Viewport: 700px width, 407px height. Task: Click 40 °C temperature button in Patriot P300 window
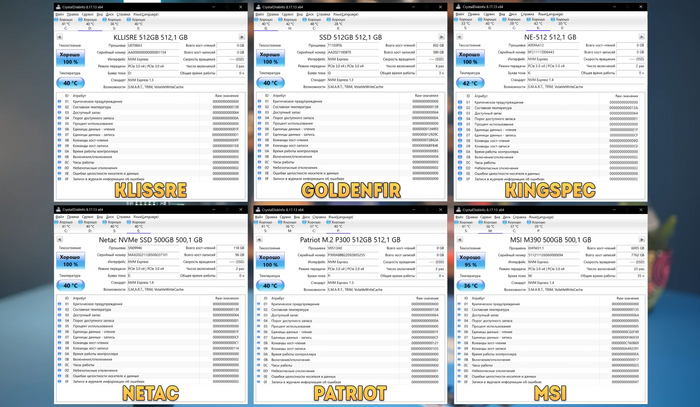270,286
